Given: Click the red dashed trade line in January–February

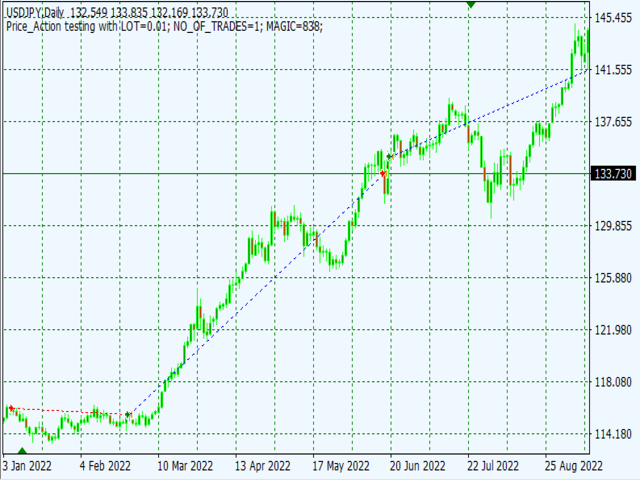Looking at the screenshot, I should 69,411.
